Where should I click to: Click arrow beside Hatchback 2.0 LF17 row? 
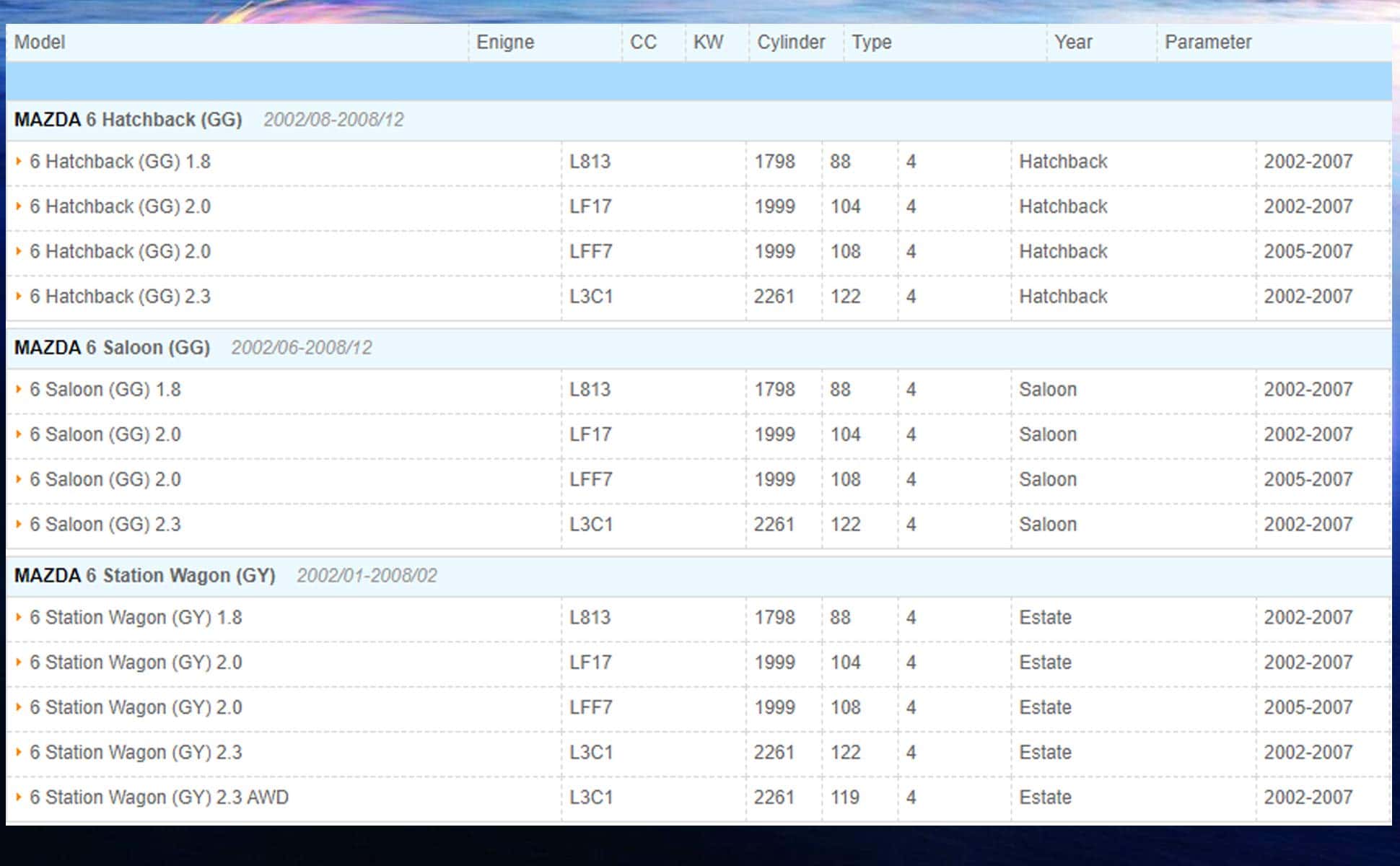(x=19, y=207)
